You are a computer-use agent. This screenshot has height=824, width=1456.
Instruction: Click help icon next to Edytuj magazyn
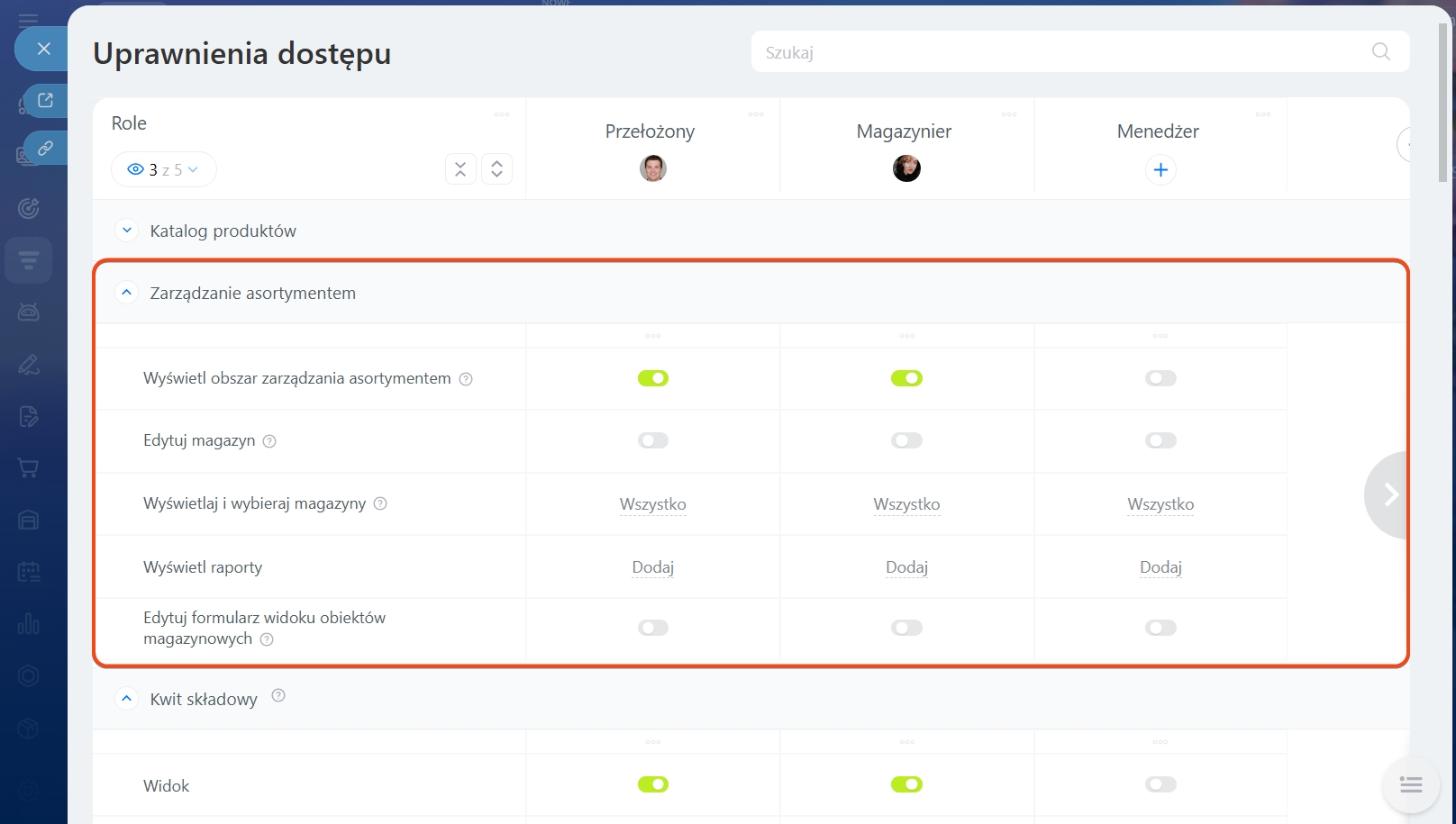click(x=269, y=441)
